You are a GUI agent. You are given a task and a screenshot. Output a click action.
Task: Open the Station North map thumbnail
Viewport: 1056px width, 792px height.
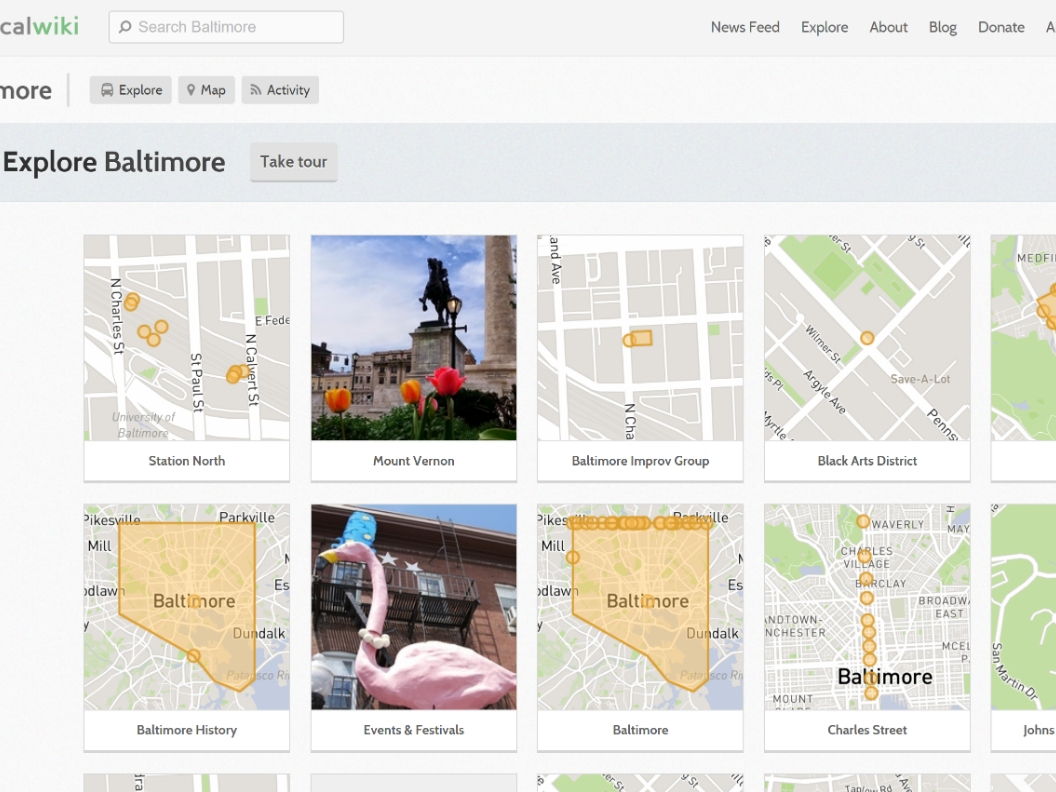click(187, 338)
